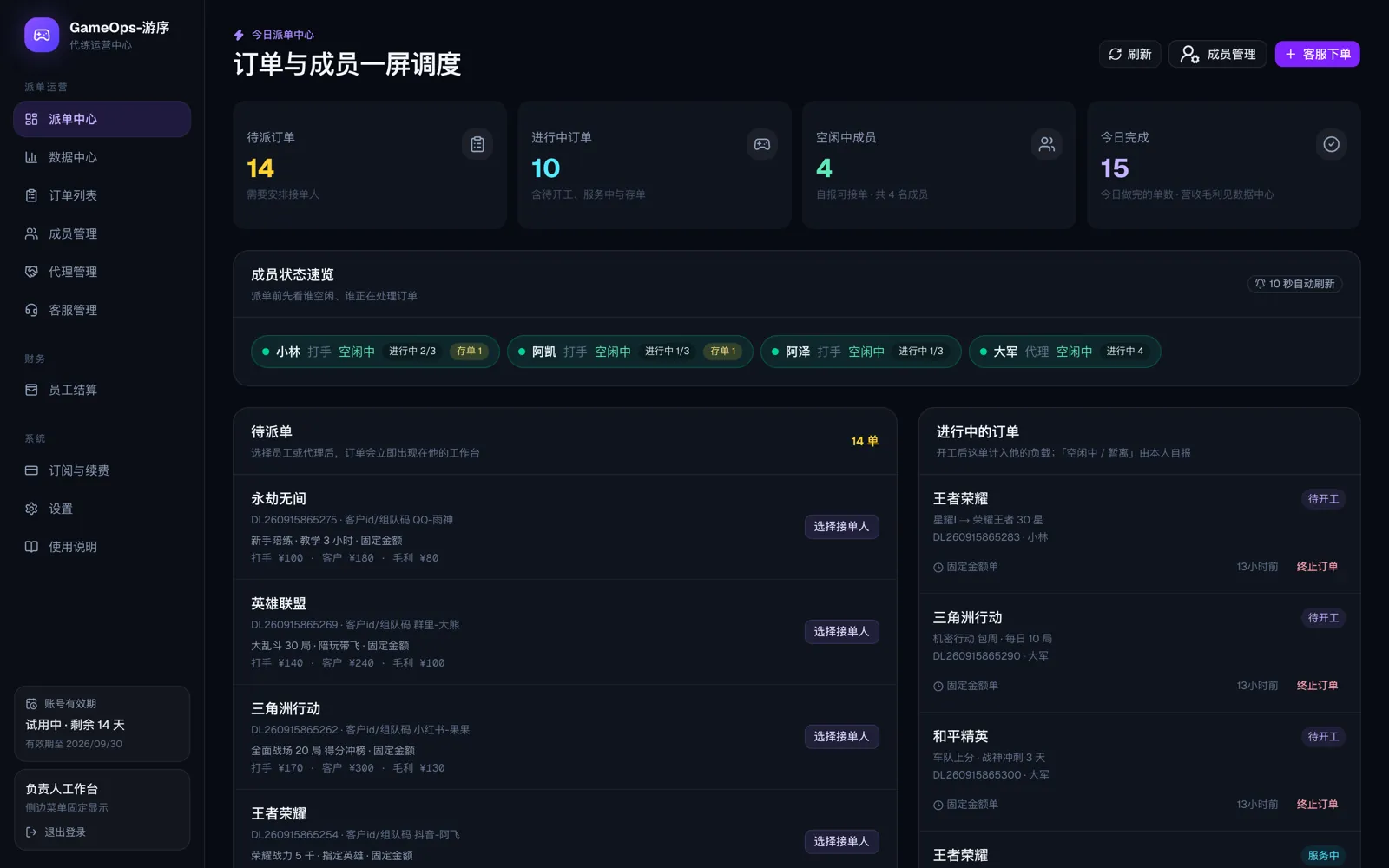Click gamepad icon on 进行中订单 card
Viewport: 1389px width, 868px height.
pyautogui.click(x=762, y=144)
